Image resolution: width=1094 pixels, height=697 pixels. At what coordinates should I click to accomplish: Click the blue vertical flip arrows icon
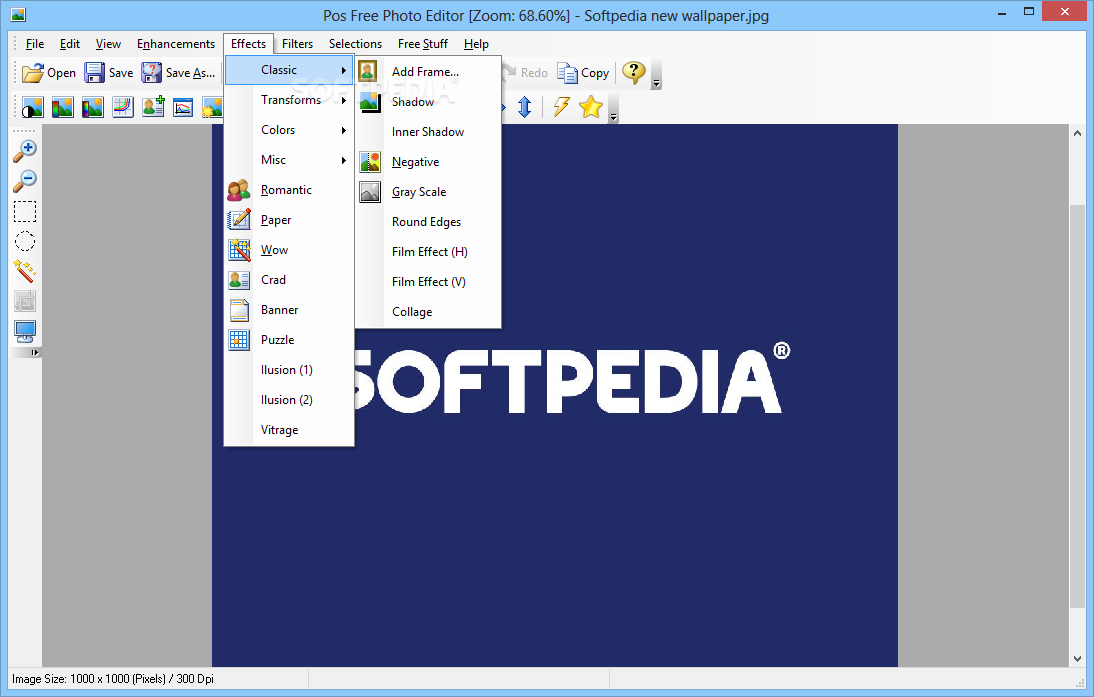tap(525, 107)
